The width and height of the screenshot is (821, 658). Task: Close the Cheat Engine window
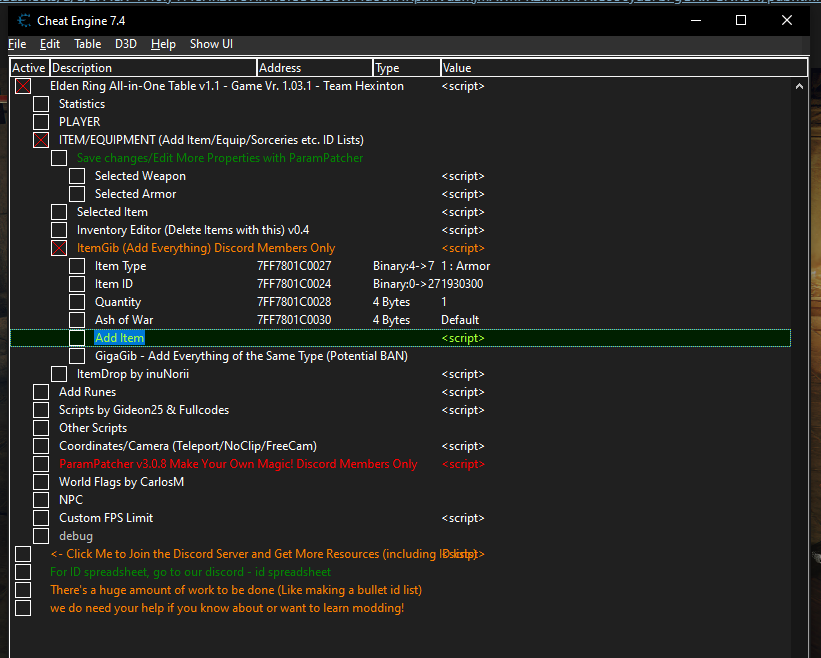786,20
